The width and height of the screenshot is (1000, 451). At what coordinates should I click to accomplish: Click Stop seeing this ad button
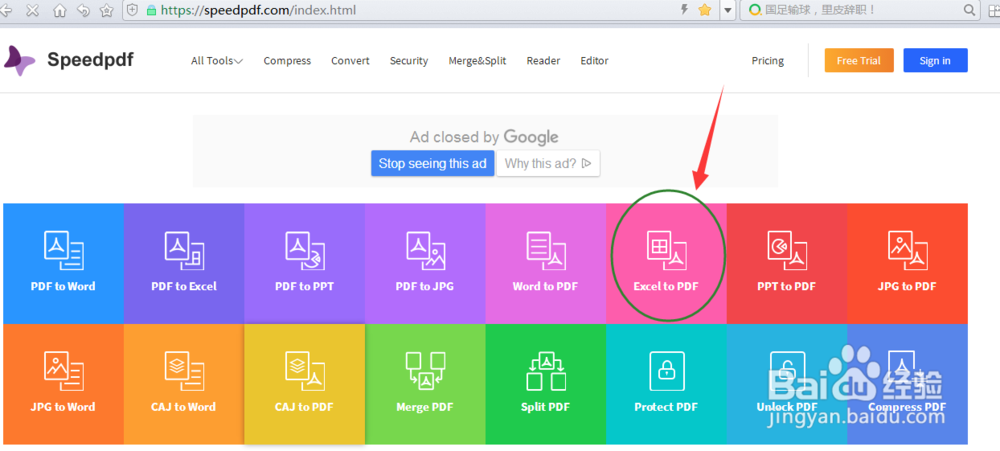432,163
